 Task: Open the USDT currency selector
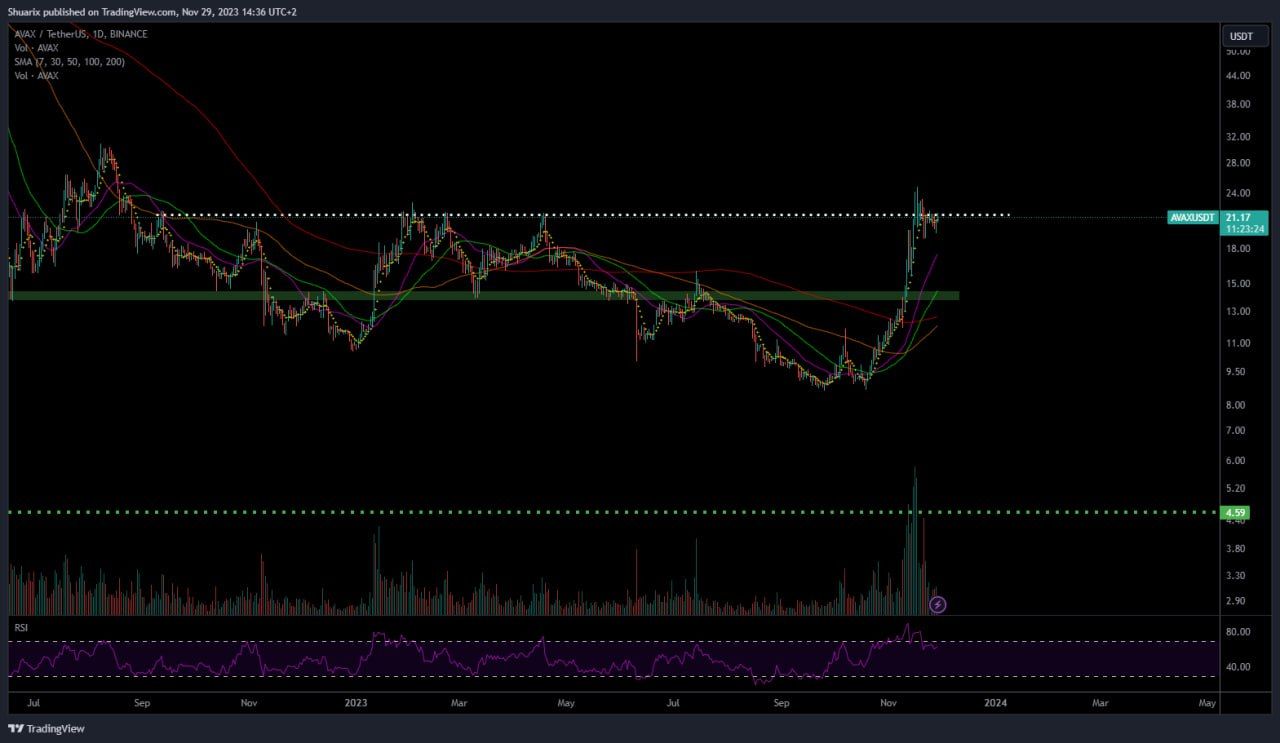[1243, 37]
